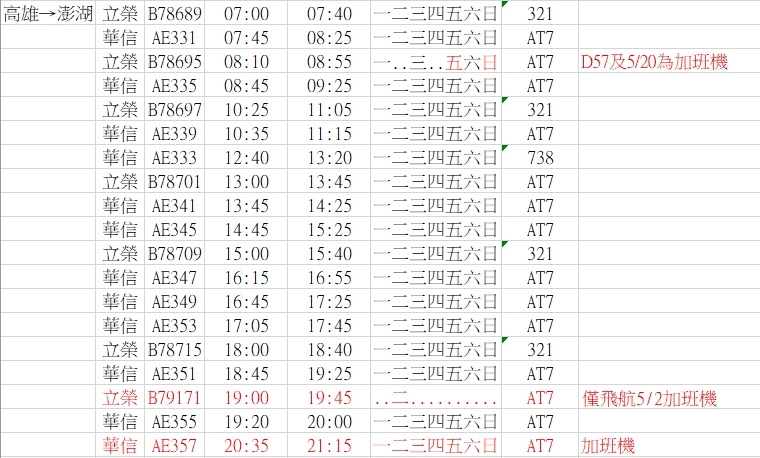Click flight number AE341
This screenshot has width=760, height=458.
tap(174, 205)
